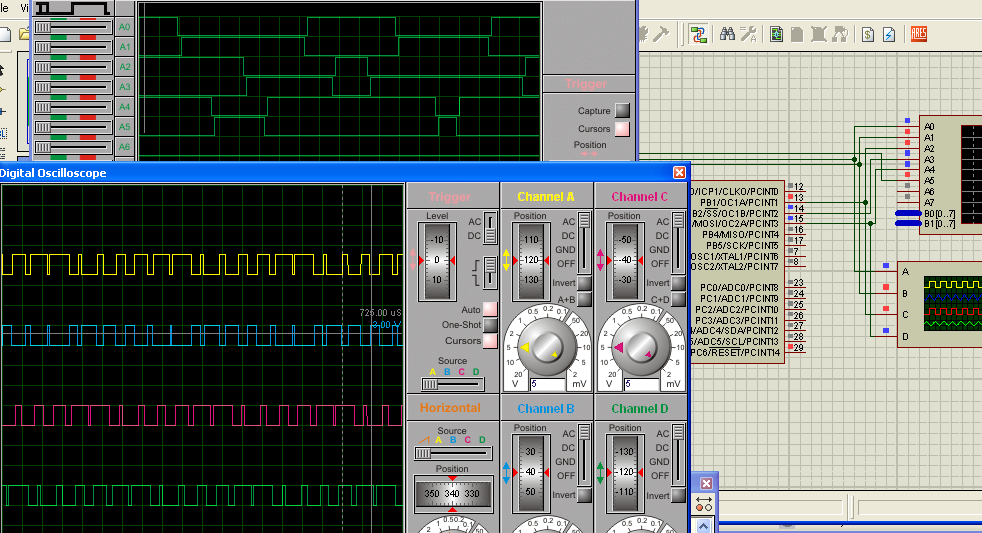Adjust Trigger Source A B C D slider
This screenshot has width=982, height=533.
pos(453,383)
